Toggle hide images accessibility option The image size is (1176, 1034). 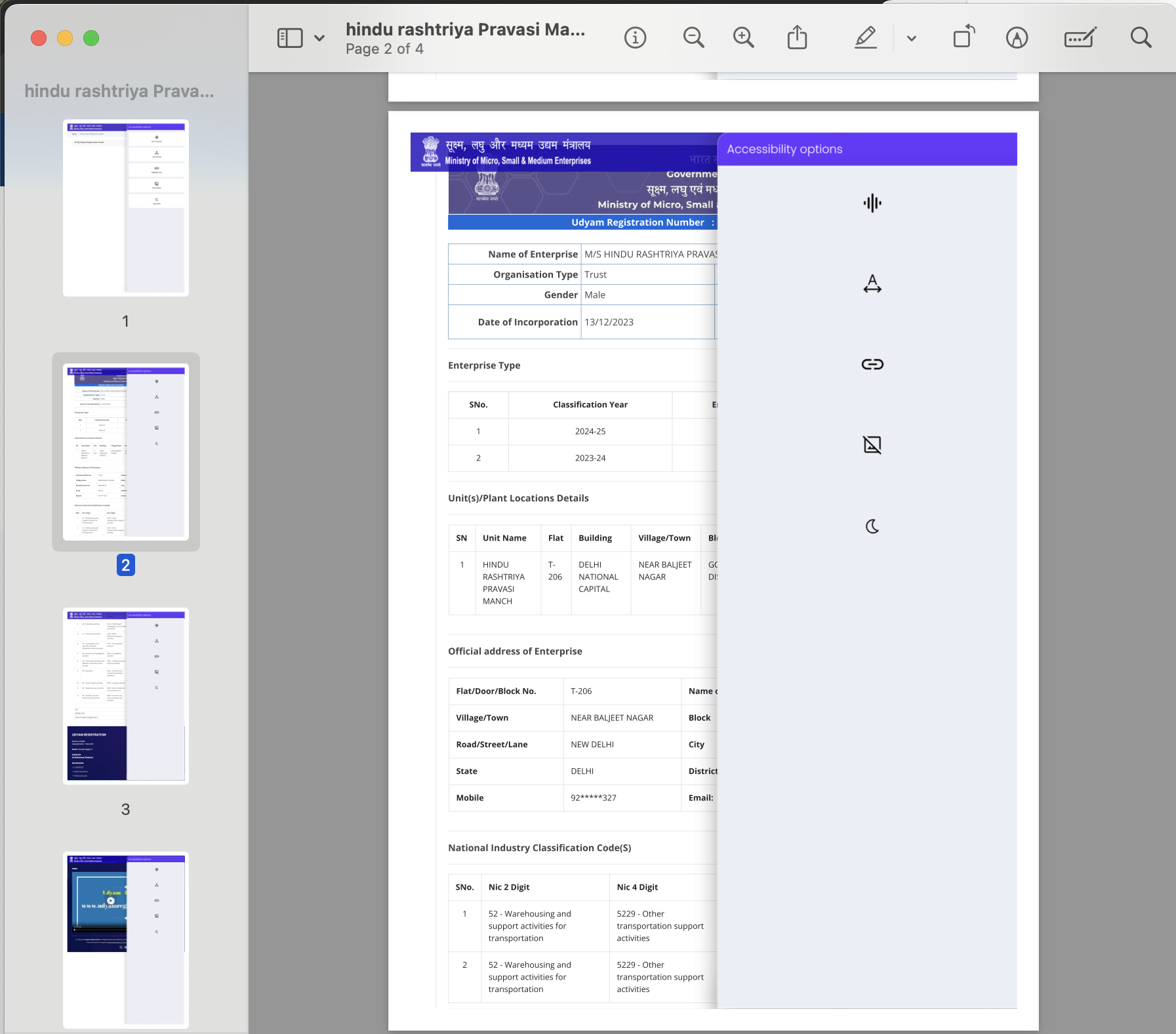(x=872, y=445)
